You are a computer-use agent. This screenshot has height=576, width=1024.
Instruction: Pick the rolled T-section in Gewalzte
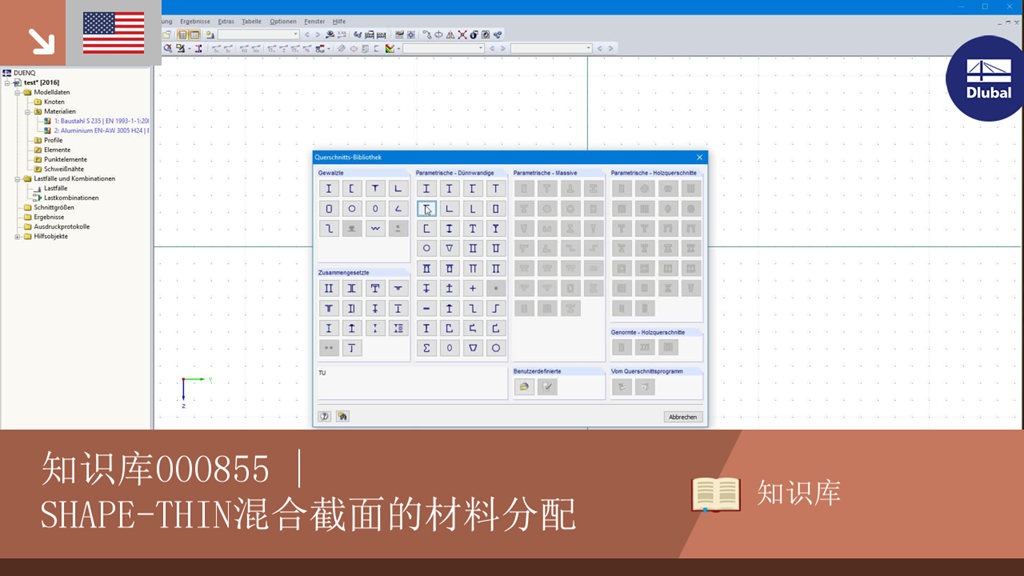point(375,189)
